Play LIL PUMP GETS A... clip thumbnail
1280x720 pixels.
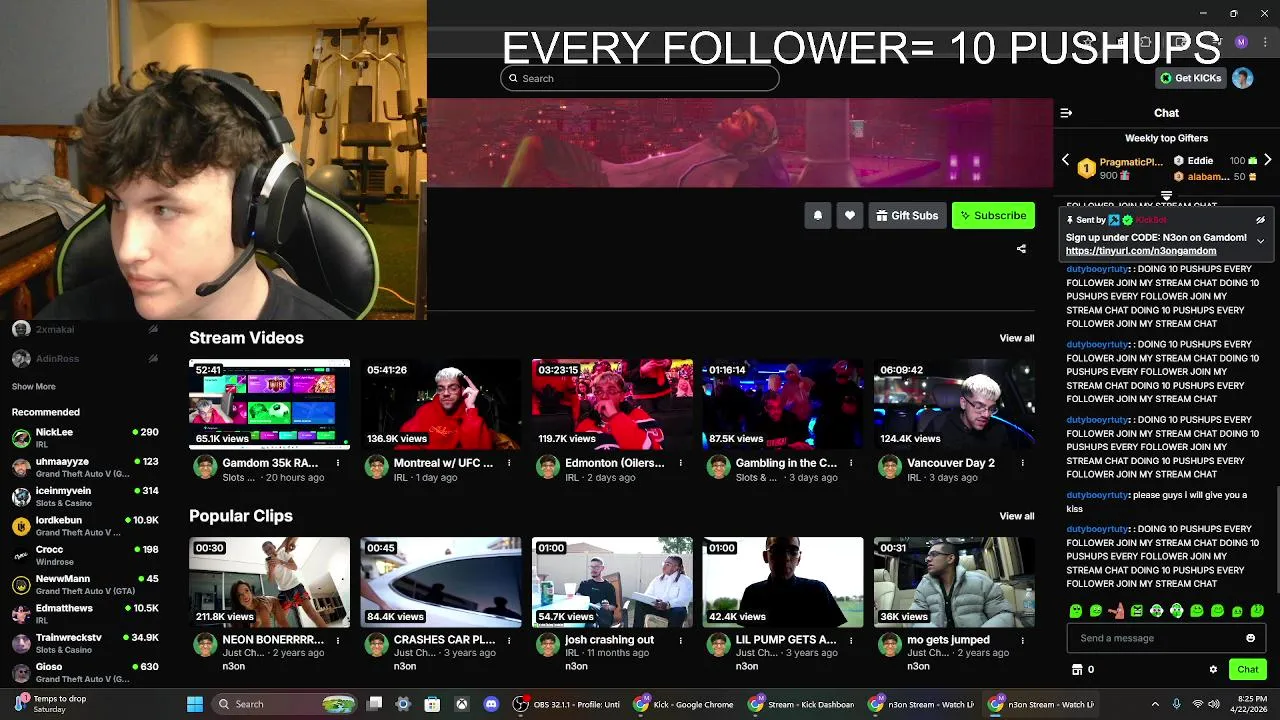783,582
